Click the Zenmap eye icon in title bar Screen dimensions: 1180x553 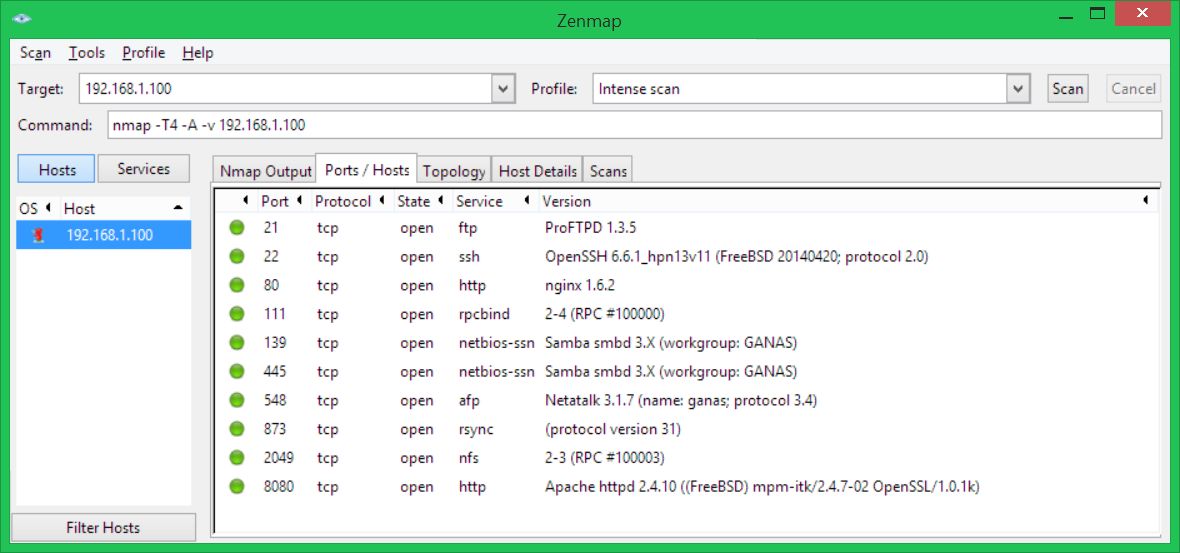pyautogui.click(x=22, y=18)
